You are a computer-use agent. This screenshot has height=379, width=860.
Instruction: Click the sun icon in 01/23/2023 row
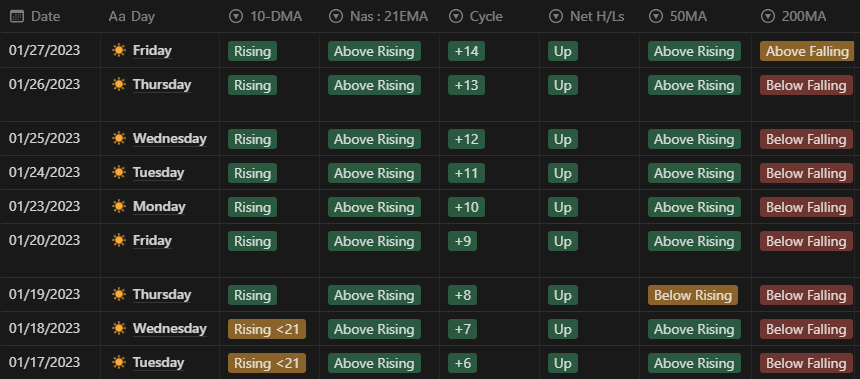(x=118, y=206)
